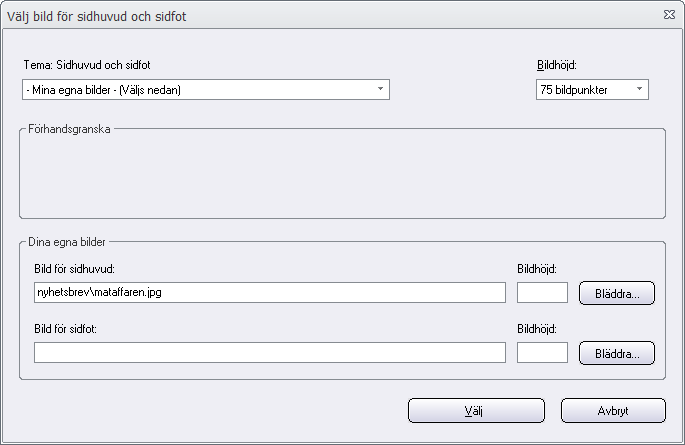The width and height of the screenshot is (685, 445).
Task: Click the Bildhöjd field for sidfot image
Action: click(542, 352)
